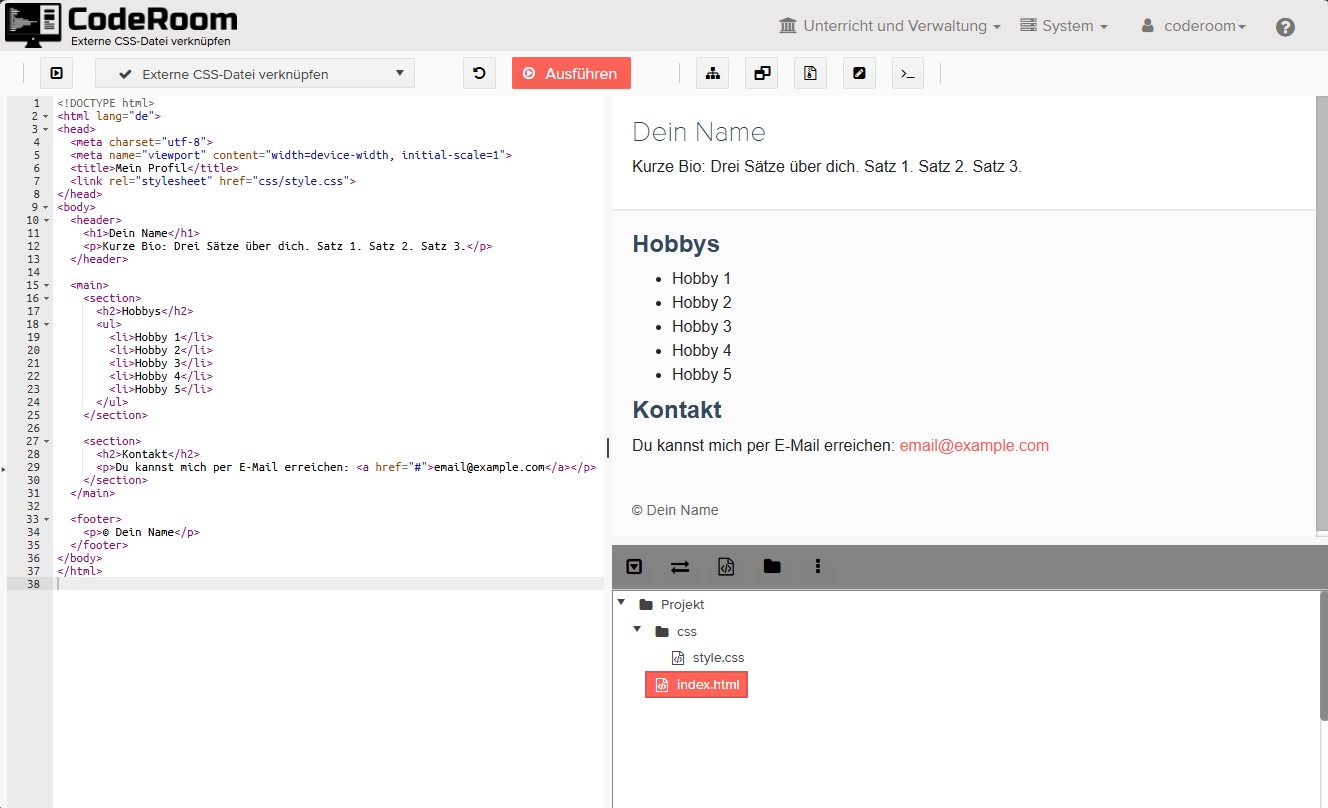Open the 'Externe CSS-Datei verknüpfen' task dropdown

tap(254, 73)
